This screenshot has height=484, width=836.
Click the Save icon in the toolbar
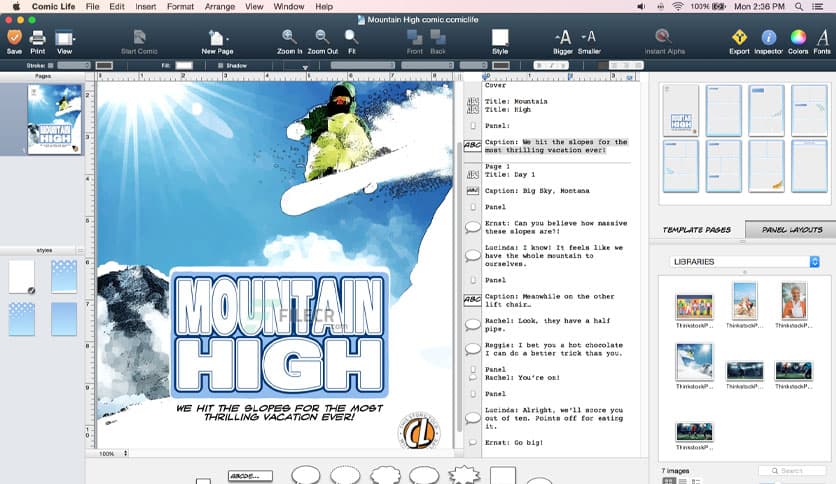[14, 38]
